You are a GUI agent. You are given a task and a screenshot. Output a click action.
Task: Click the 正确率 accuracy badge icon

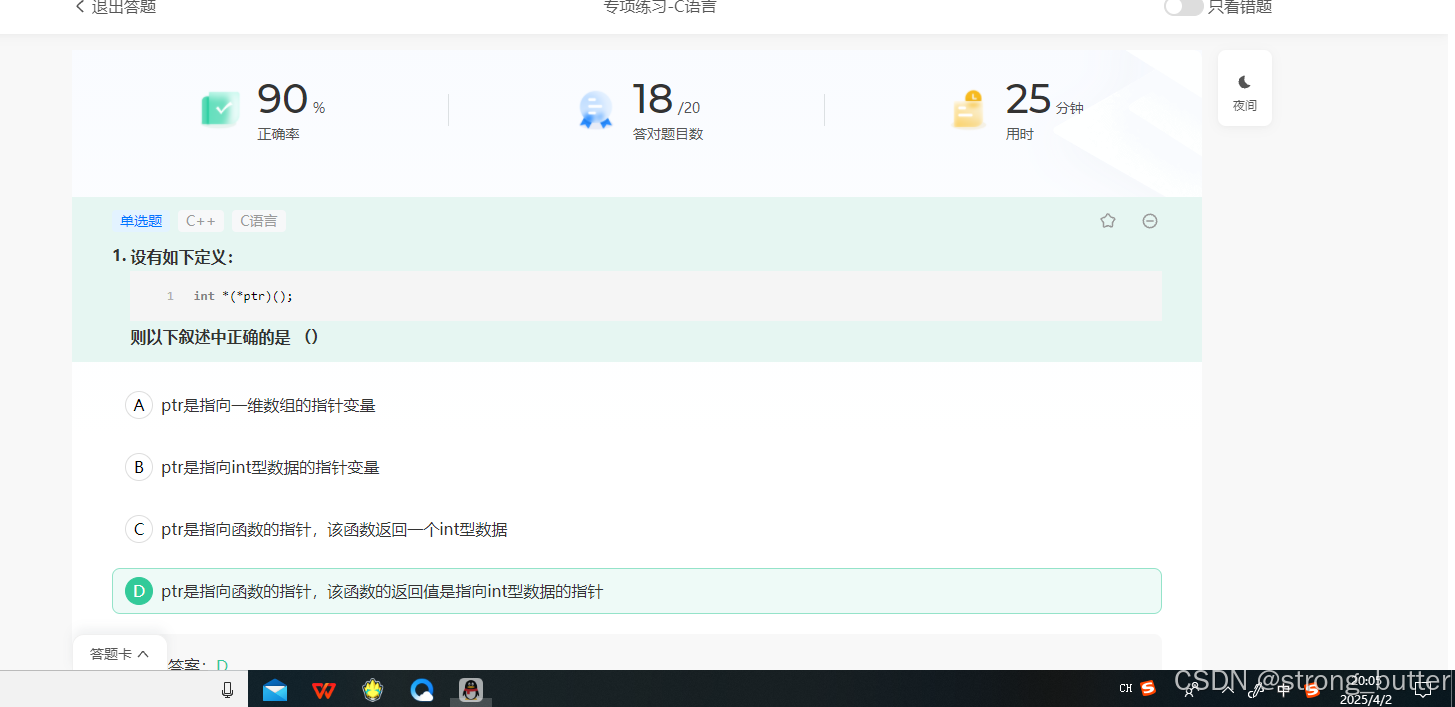(x=220, y=109)
